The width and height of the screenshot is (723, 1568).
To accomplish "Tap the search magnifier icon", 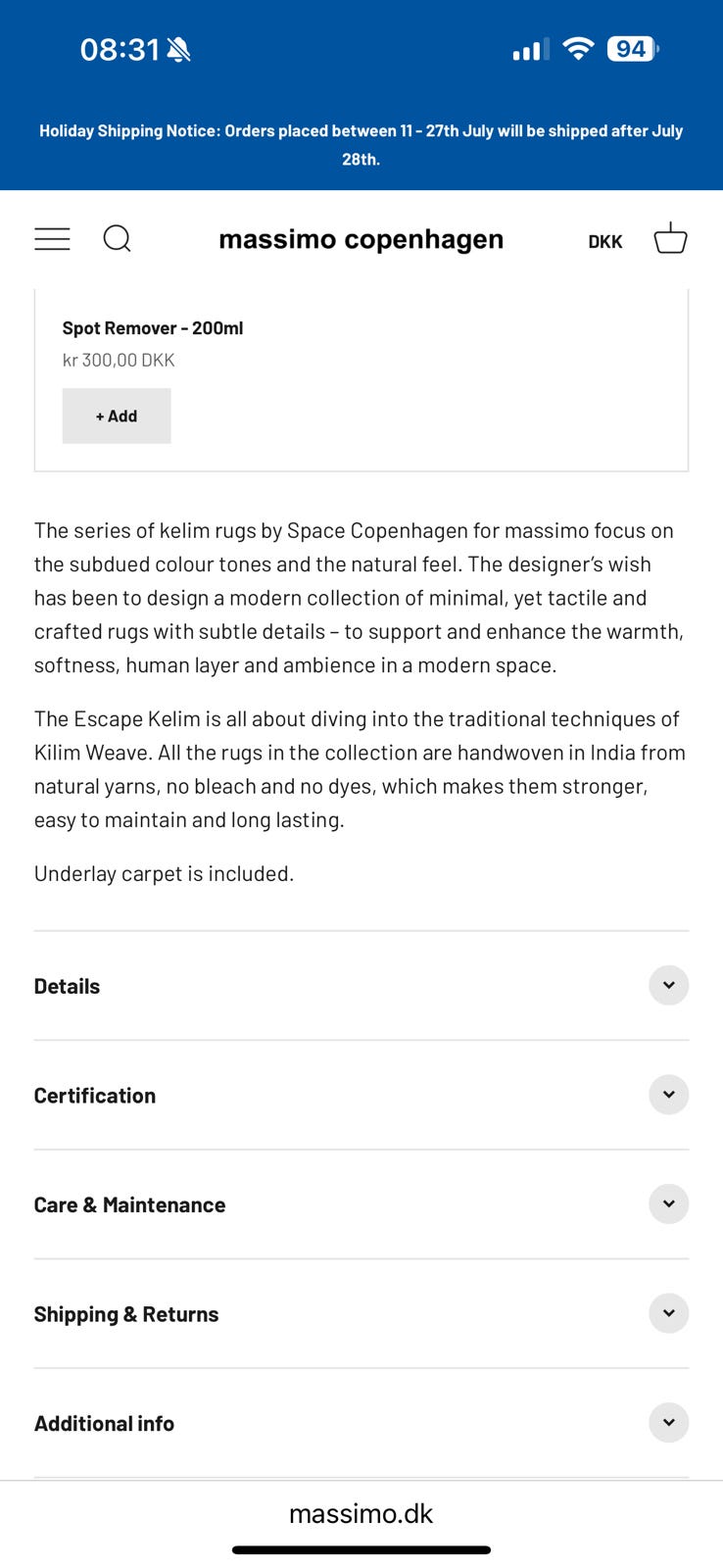I will [117, 239].
